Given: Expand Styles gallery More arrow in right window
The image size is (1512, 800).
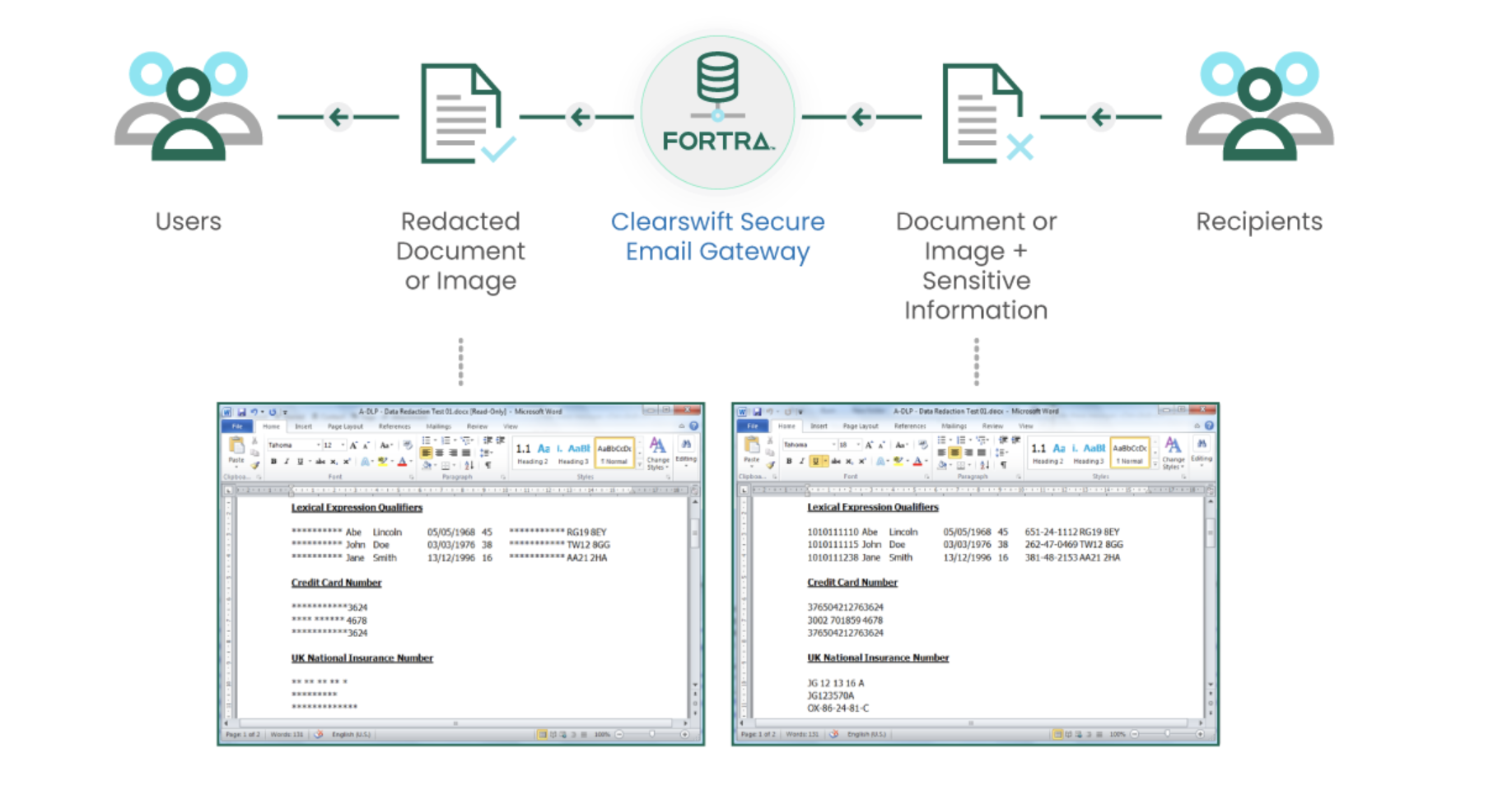Looking at the screenshot, I should pos(1155,464).
